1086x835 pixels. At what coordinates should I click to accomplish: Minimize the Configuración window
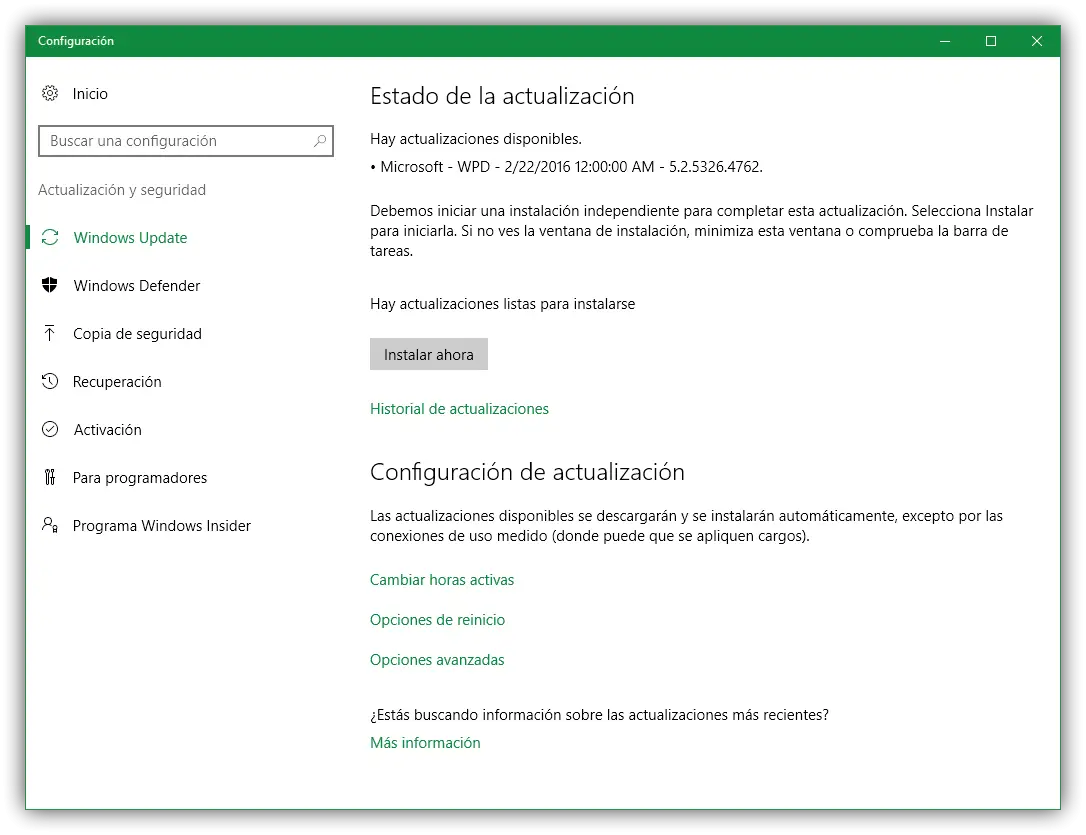click(945, 42)
